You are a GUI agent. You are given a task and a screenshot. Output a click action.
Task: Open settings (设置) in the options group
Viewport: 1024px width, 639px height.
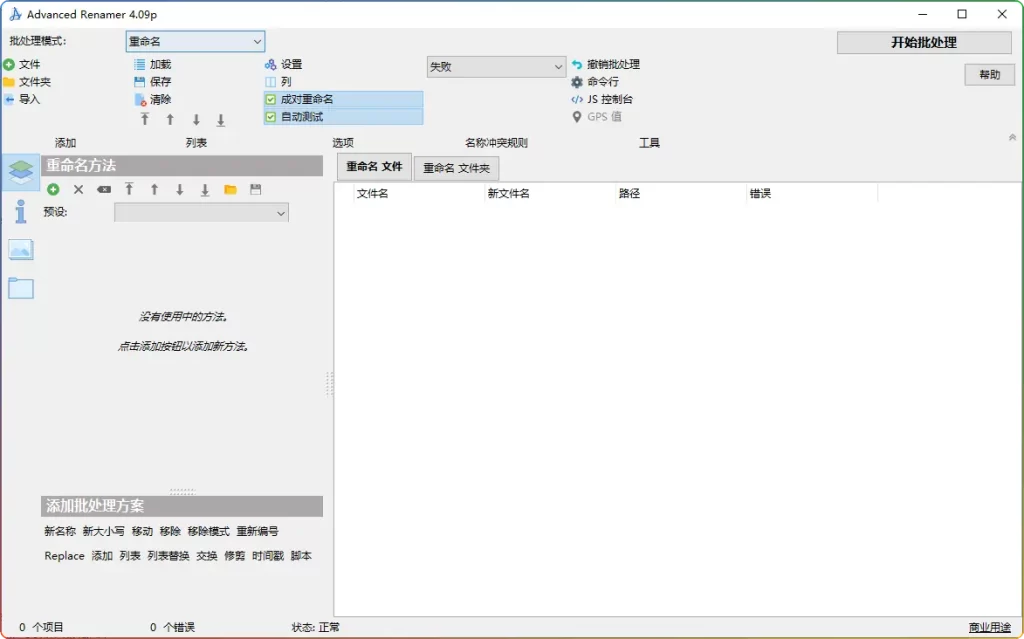click(270, 65)
